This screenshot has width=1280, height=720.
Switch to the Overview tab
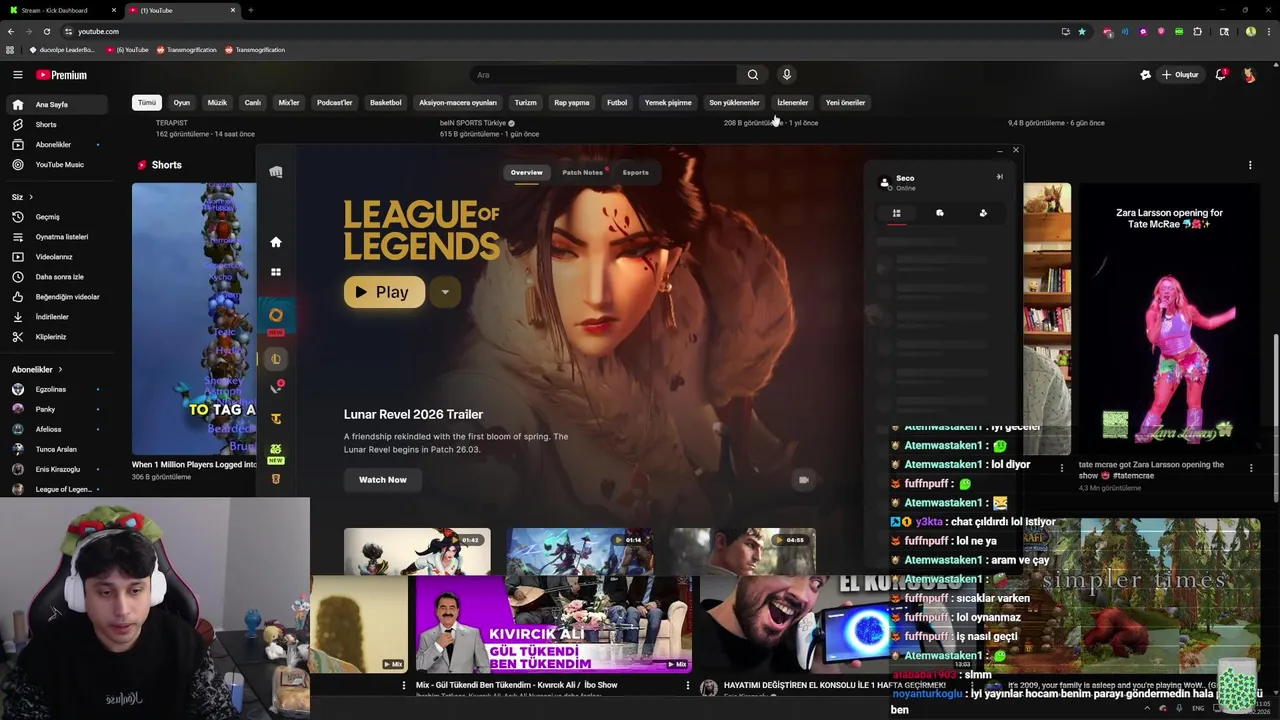(527, 172)
